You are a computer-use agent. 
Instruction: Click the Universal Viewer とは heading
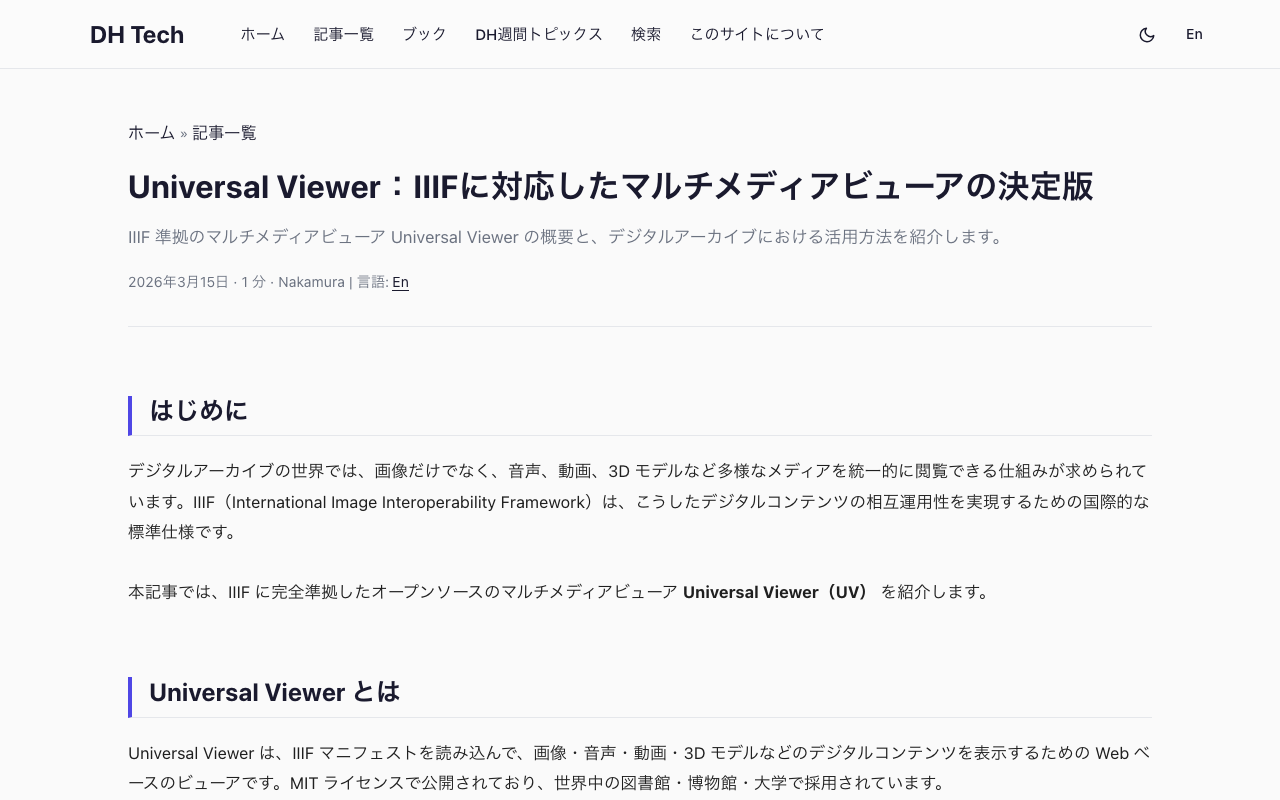click(274, 692)
